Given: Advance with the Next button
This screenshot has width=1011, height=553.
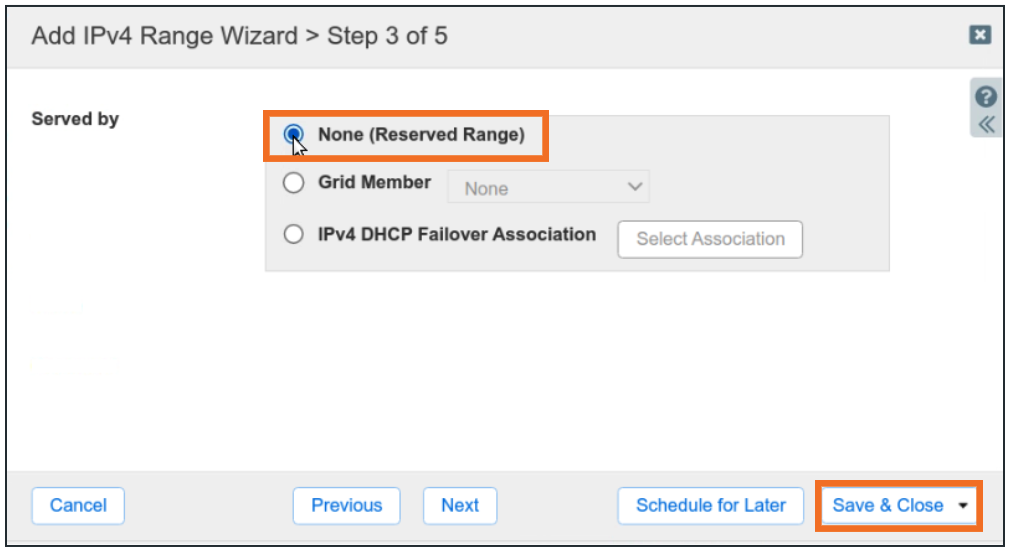Looking at the screenshot, I should point(460,506).
